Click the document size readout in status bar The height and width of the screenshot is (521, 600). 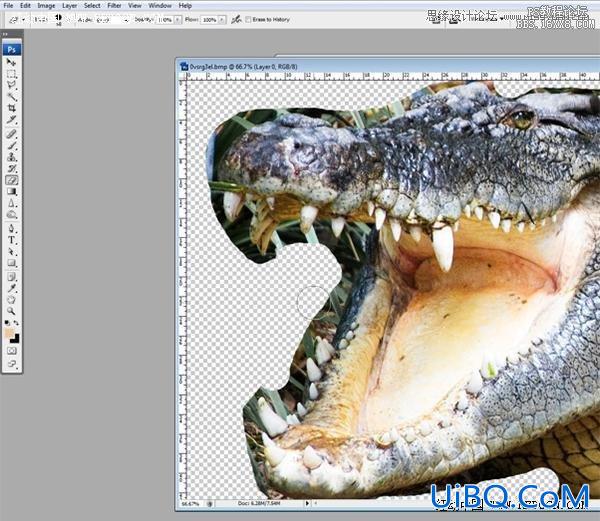tap(259, 503)
